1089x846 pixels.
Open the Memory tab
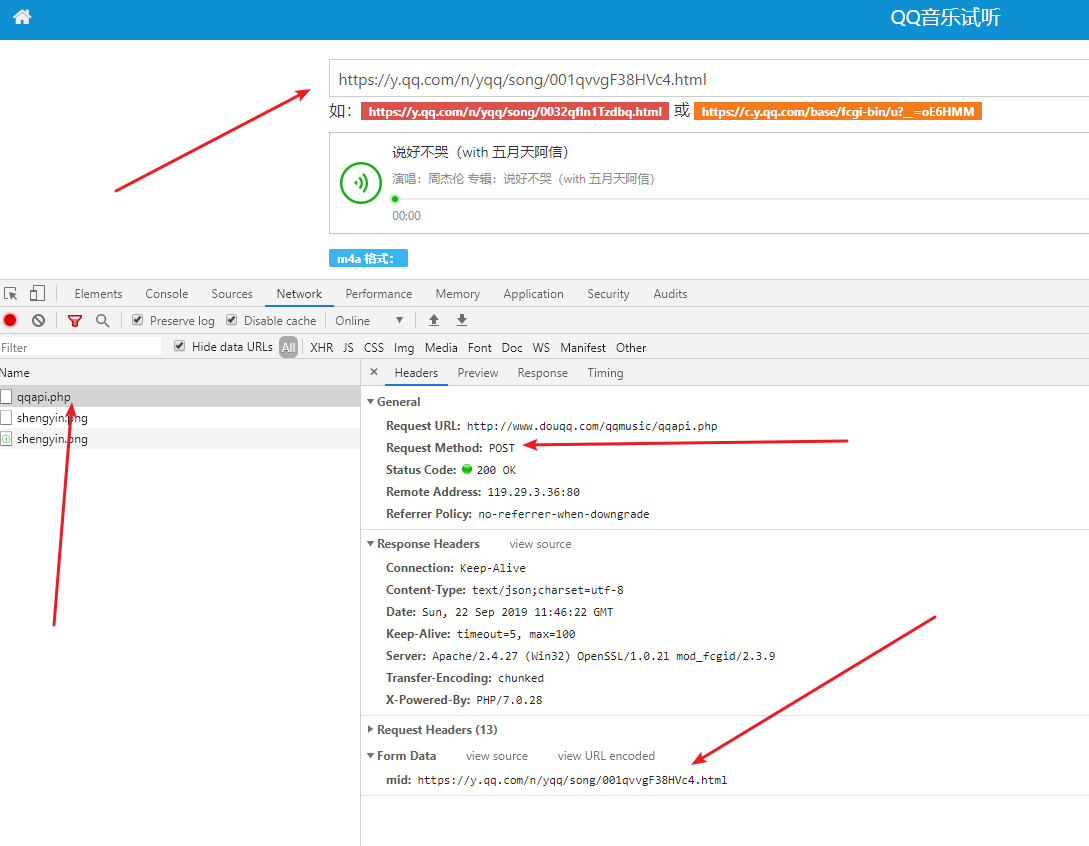point(458,294)
